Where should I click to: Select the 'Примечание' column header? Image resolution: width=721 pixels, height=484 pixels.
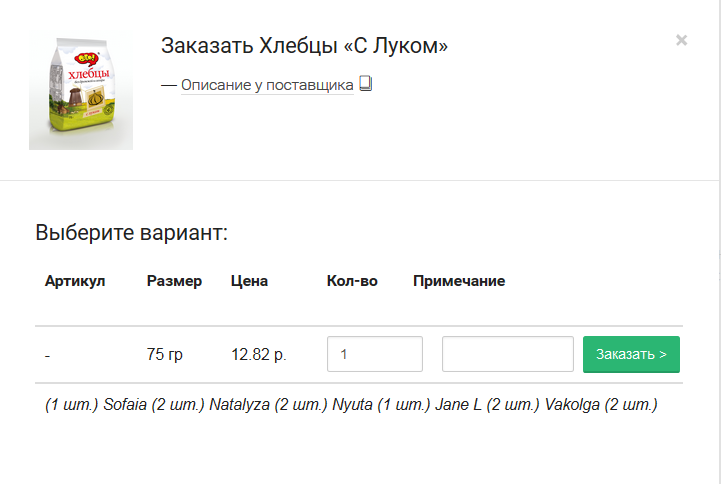pyautogui.click(x=459, y=281)
